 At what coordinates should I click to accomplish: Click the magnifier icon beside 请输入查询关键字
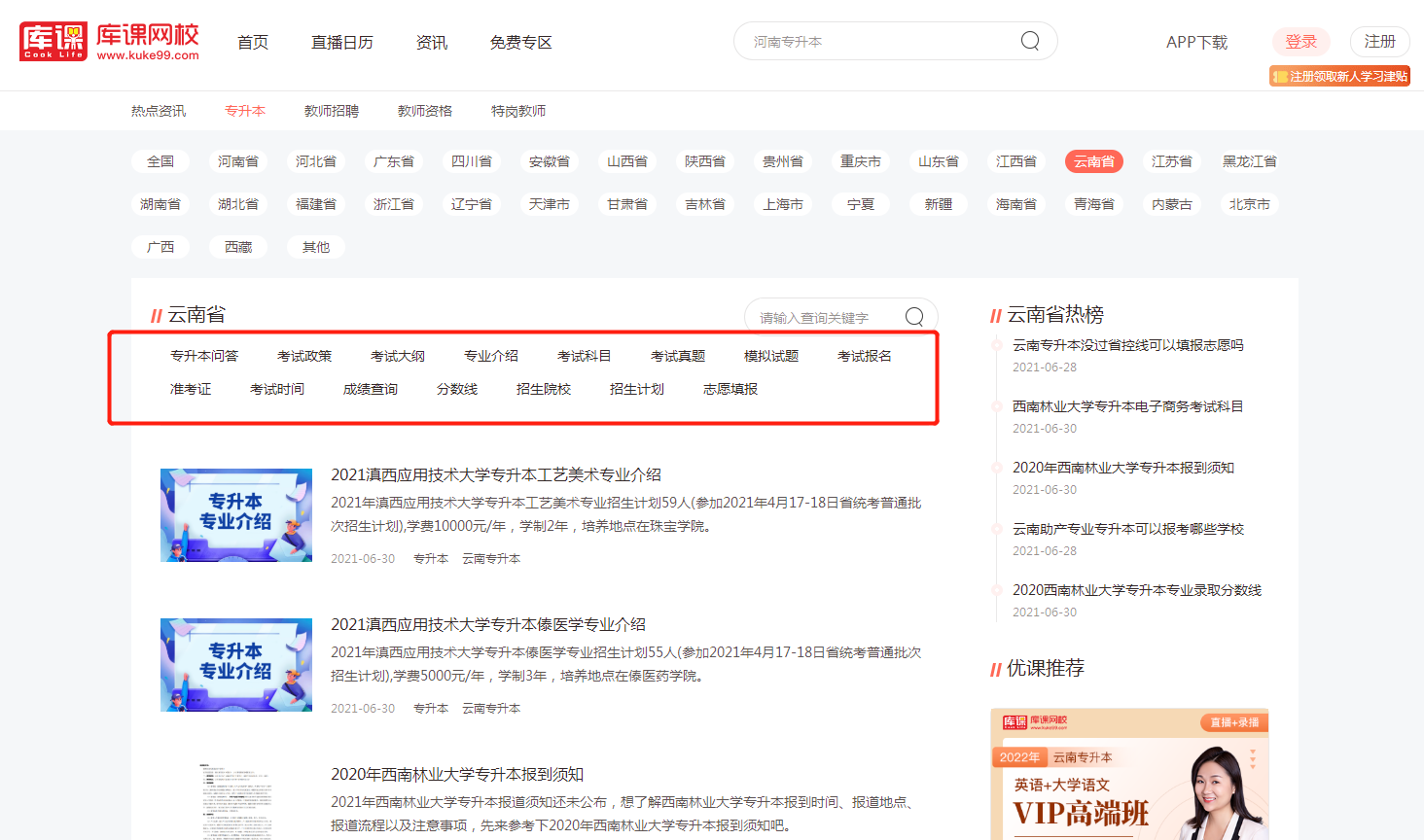pyautogui.click(x=912, y=316)
